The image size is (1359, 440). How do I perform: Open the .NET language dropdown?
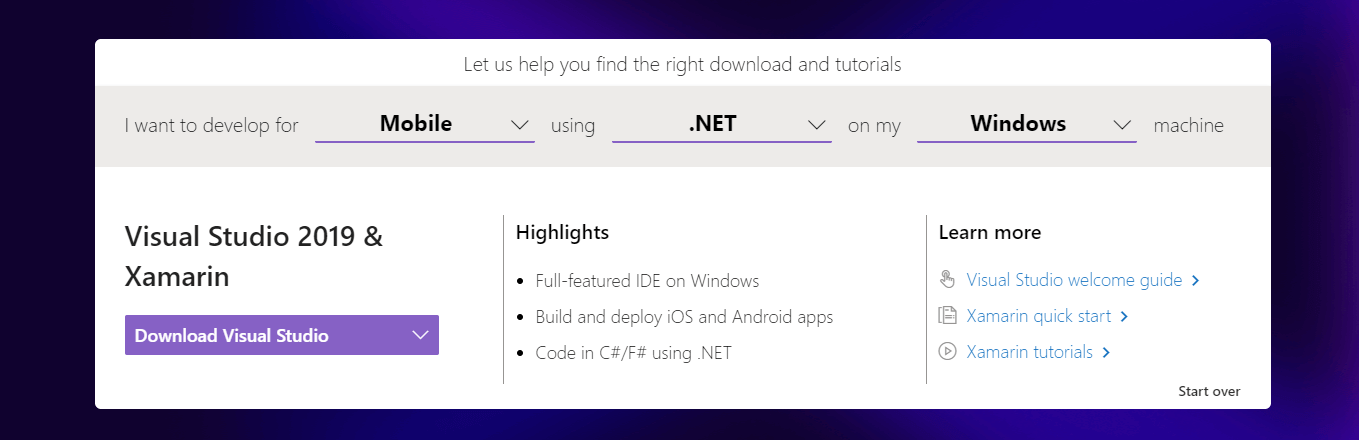point(722,125)
